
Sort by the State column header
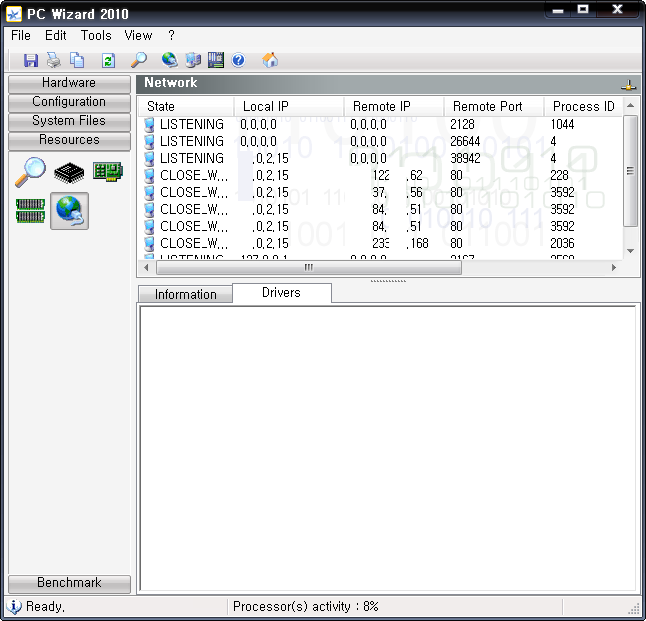186,107
